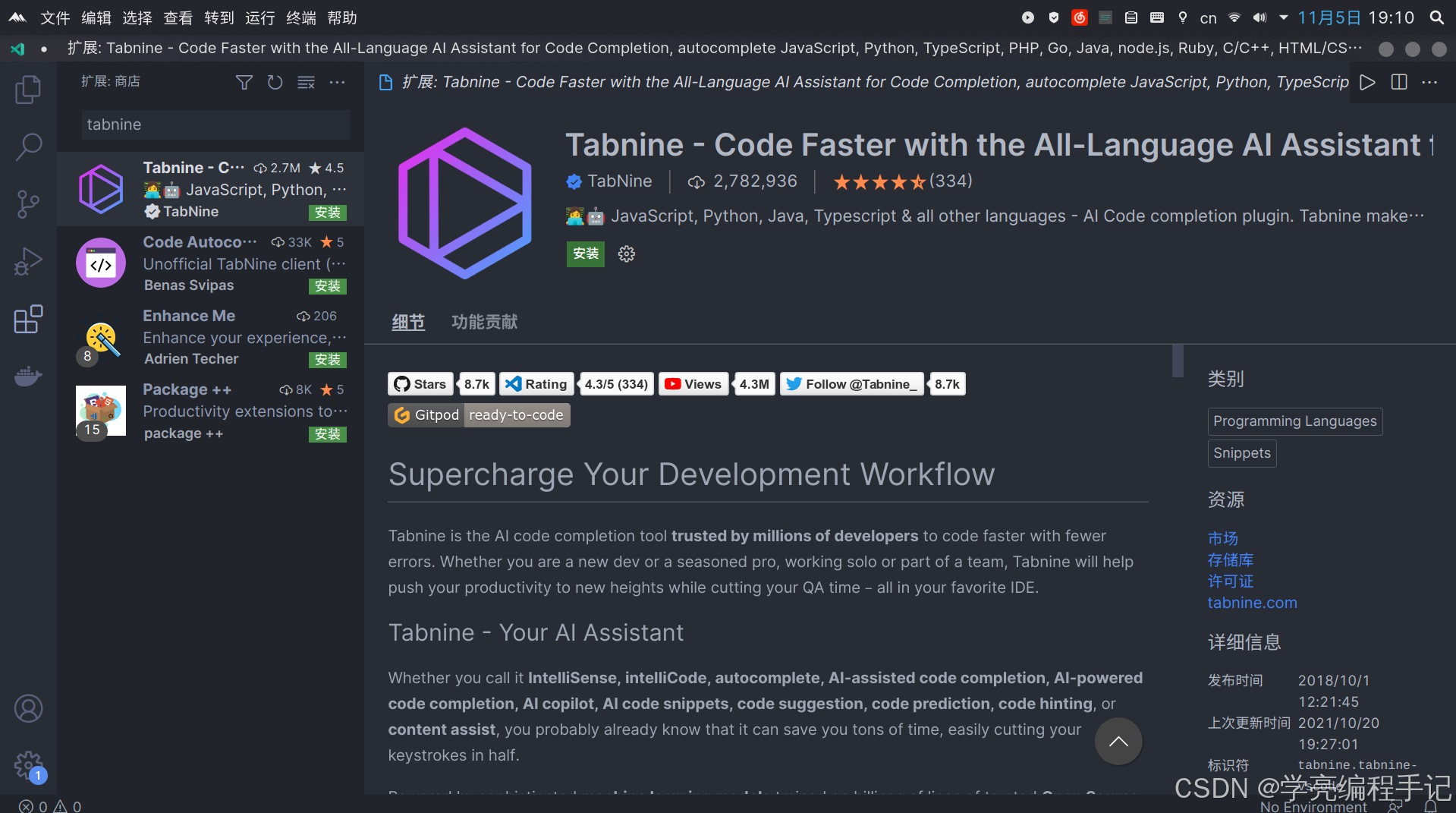The width and height of the screenshot is (1456, 813).
Task: Switch to the 功能贡献 tab
Action: 484,322
